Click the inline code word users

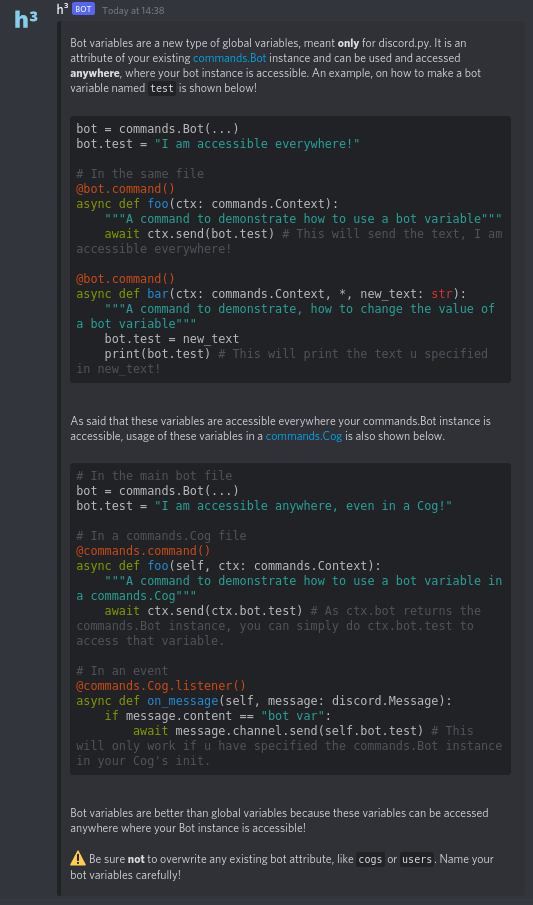pyautogui.click(x=417, y=859)
